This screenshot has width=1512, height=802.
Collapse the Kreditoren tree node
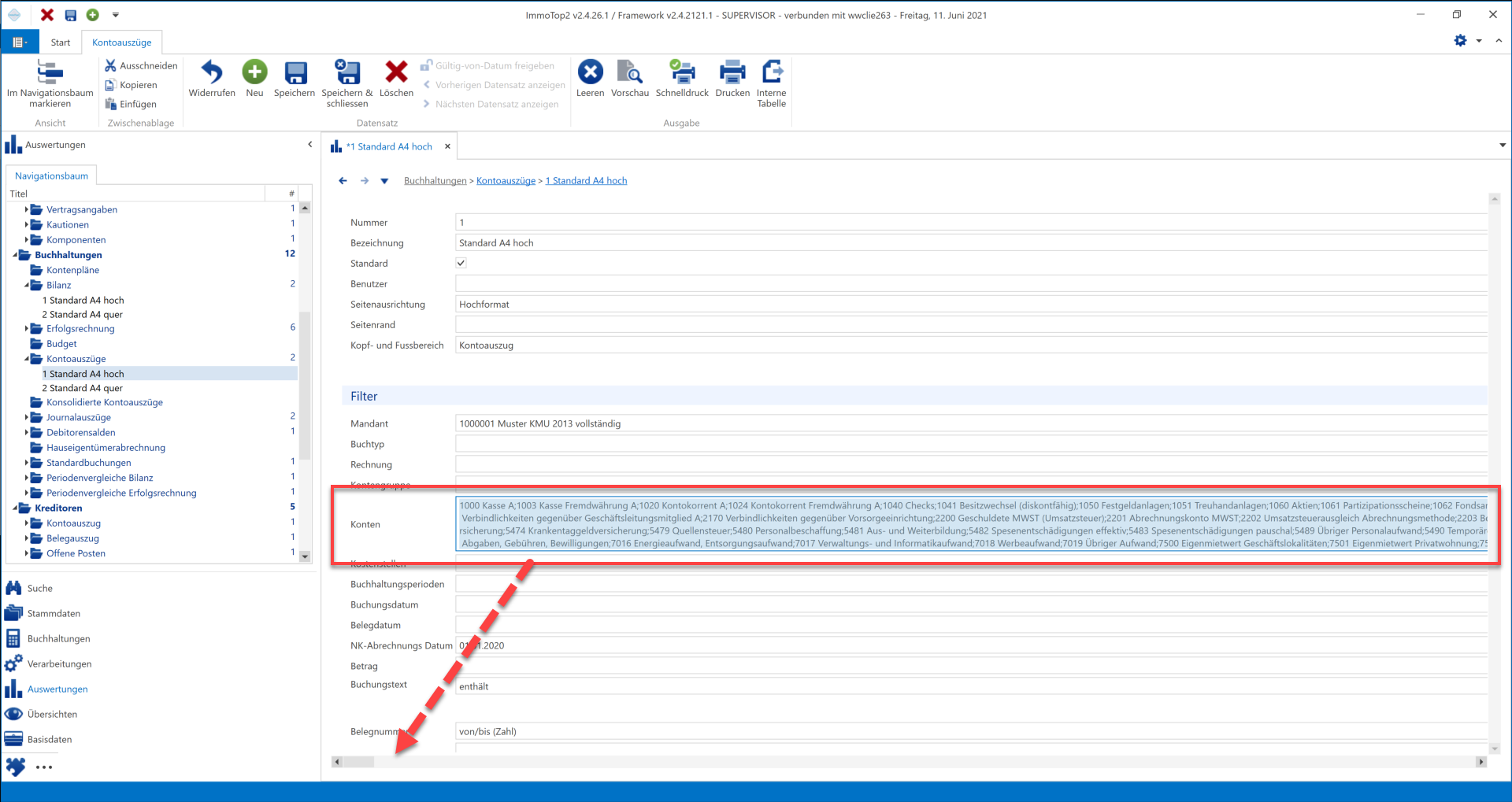pyautogui.click(x=15, y=508)
